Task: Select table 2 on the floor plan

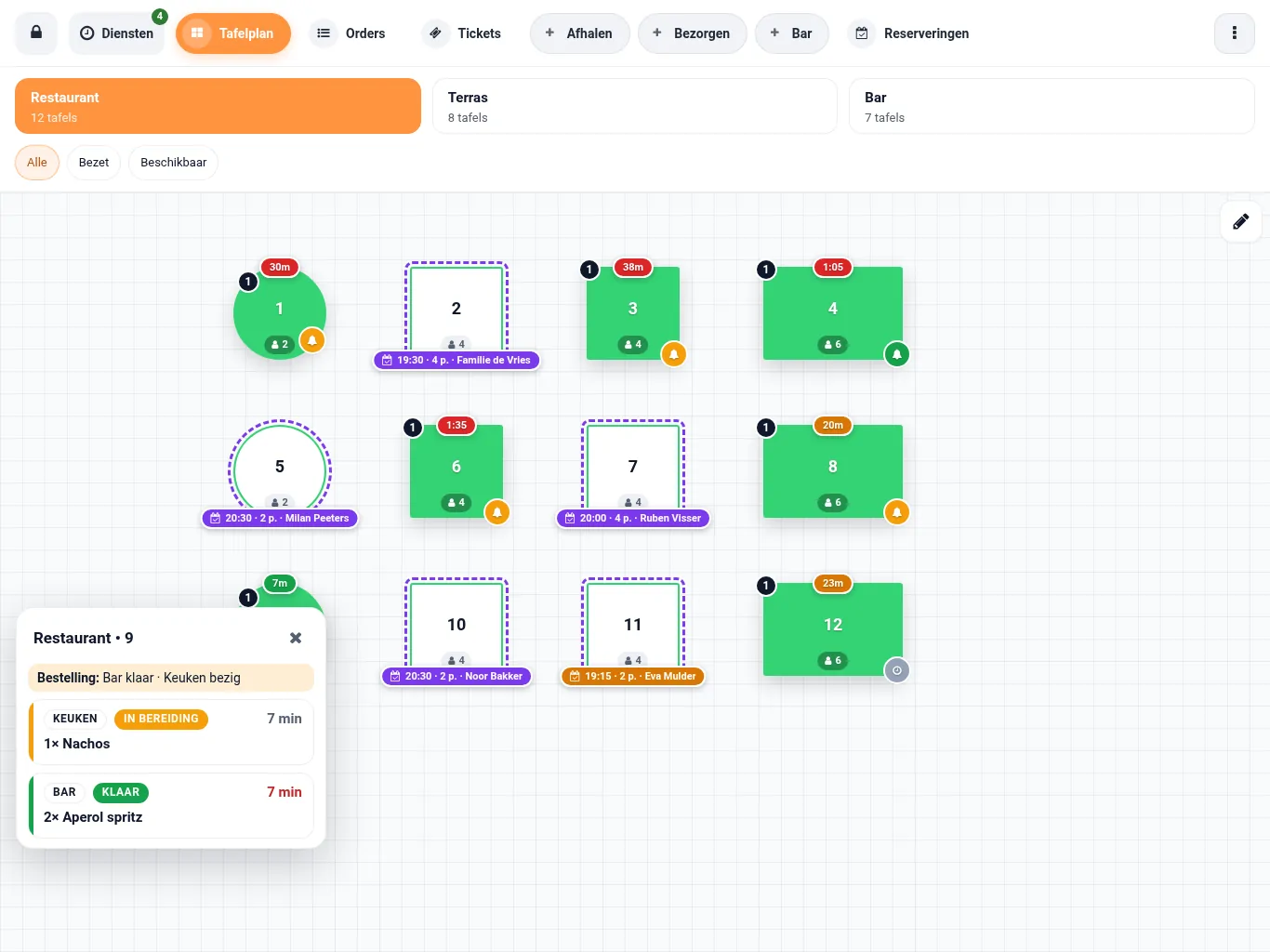Action: point(456,309)
